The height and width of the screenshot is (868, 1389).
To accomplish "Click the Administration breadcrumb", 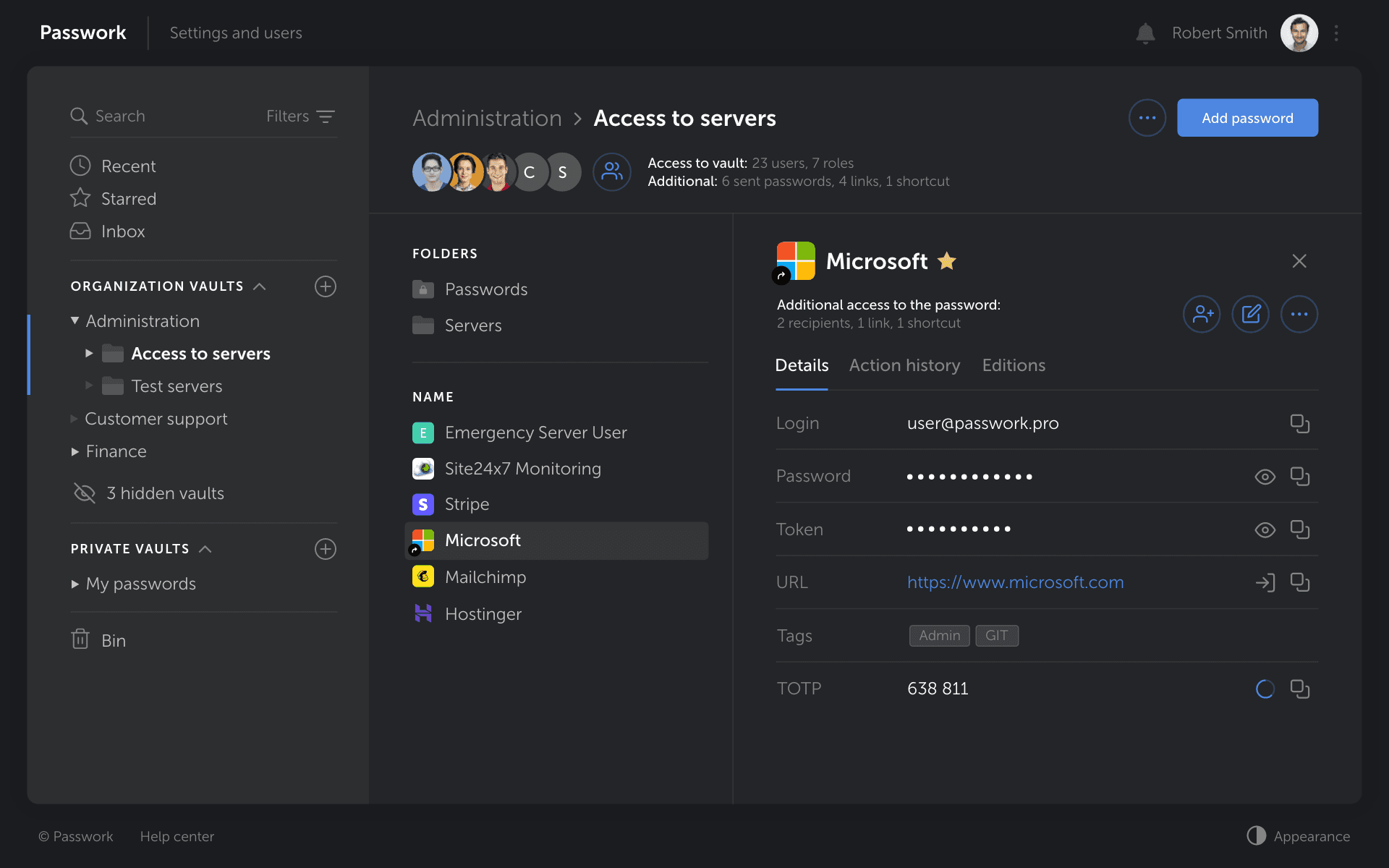I will click(487, 118).
